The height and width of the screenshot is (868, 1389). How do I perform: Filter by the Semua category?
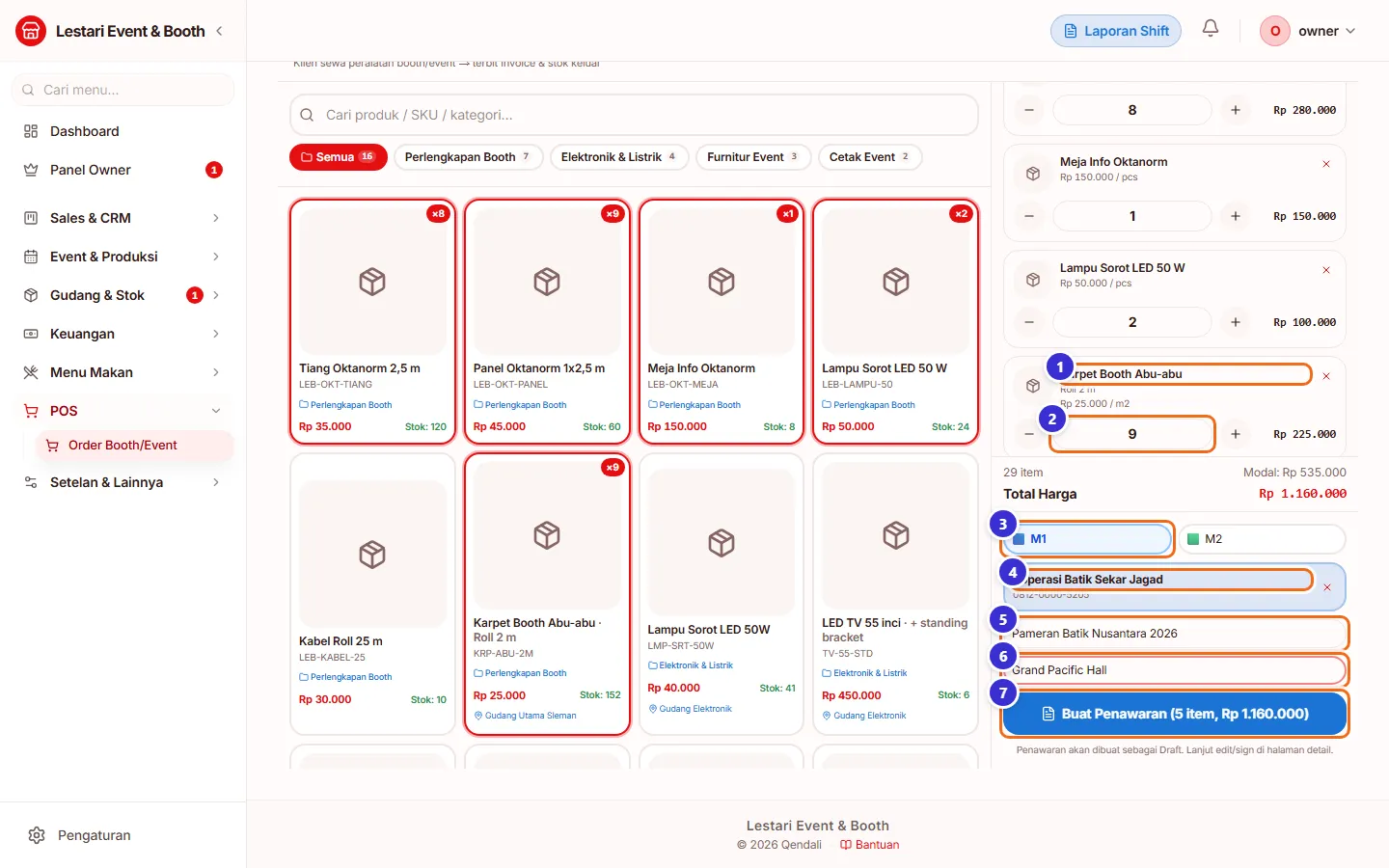point(339,157)
